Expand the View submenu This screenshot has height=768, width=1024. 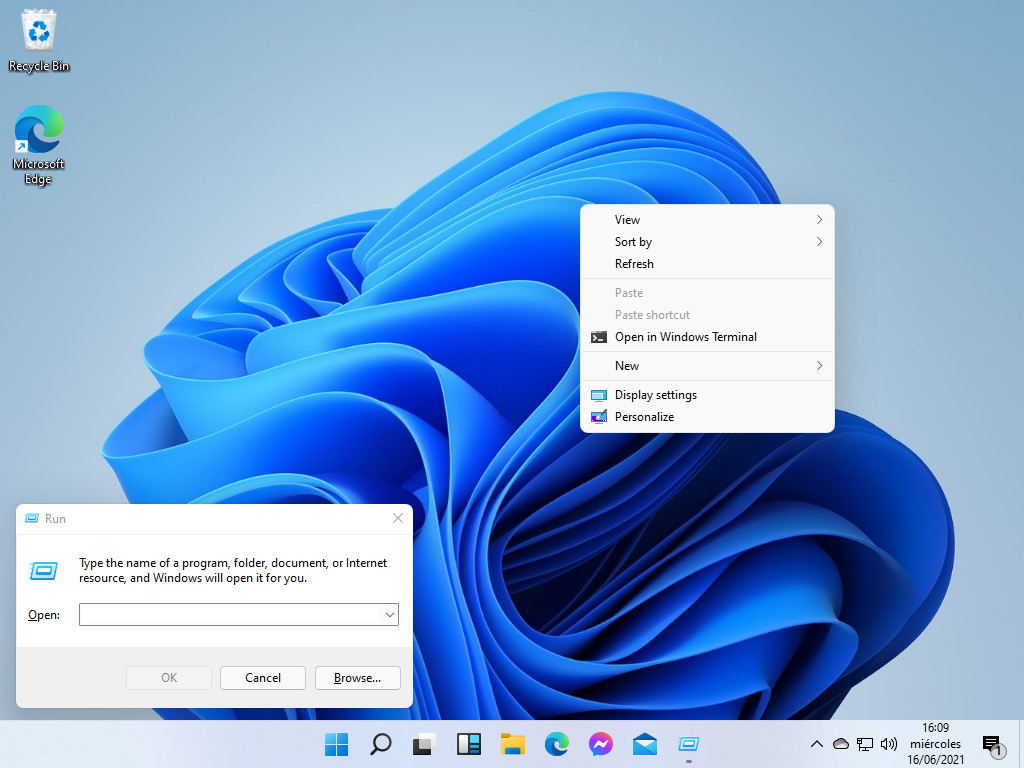pos(707,220)
